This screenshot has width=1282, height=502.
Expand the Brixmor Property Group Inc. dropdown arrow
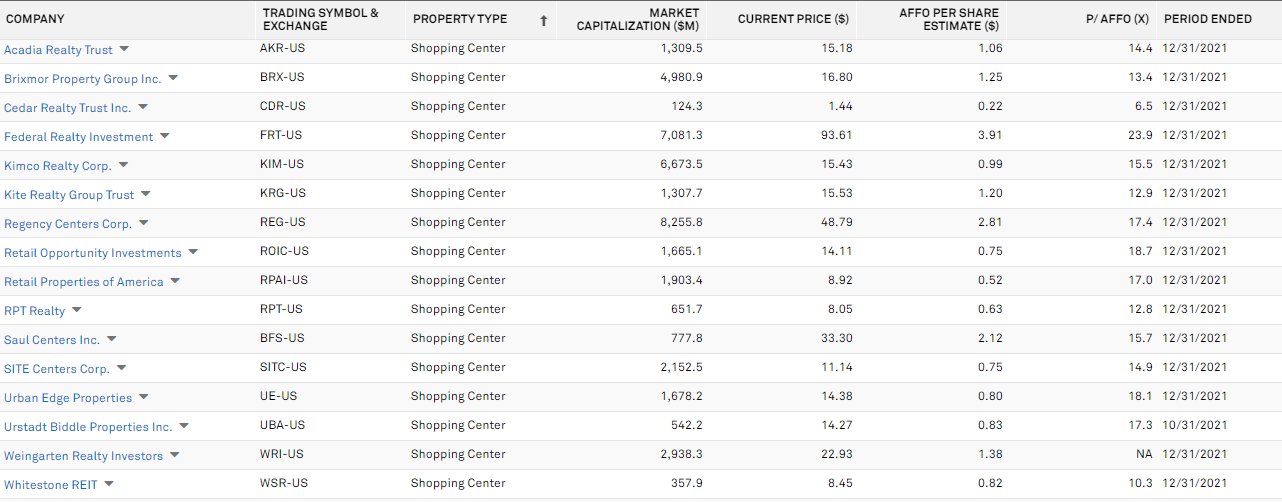(173, 78)
